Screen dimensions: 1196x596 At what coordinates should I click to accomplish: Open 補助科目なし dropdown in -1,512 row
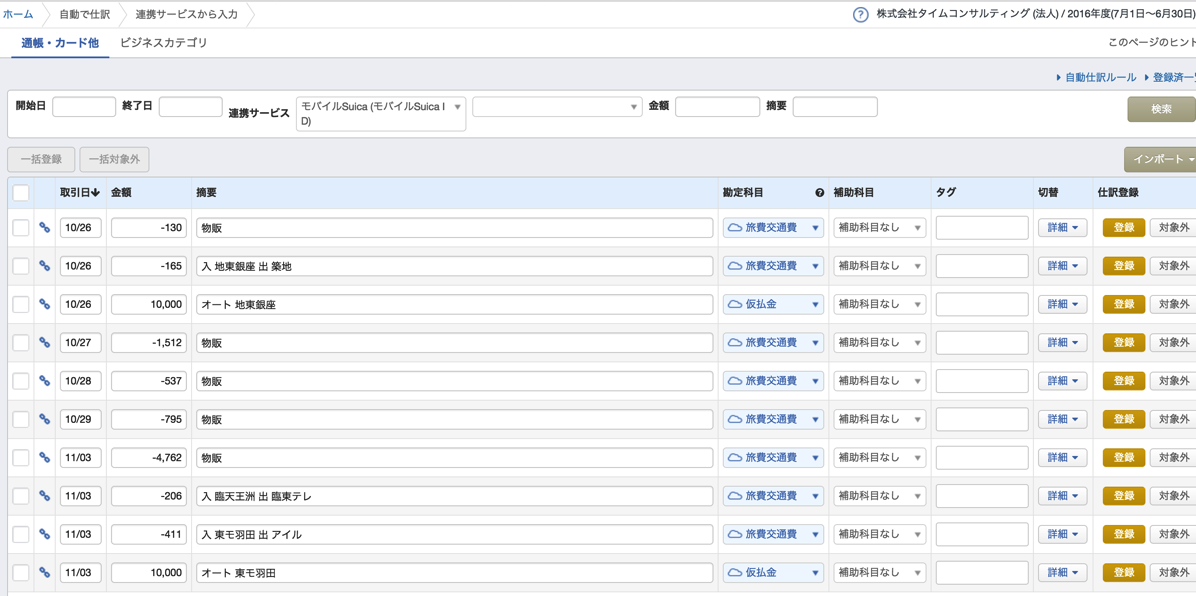(879, 343)
